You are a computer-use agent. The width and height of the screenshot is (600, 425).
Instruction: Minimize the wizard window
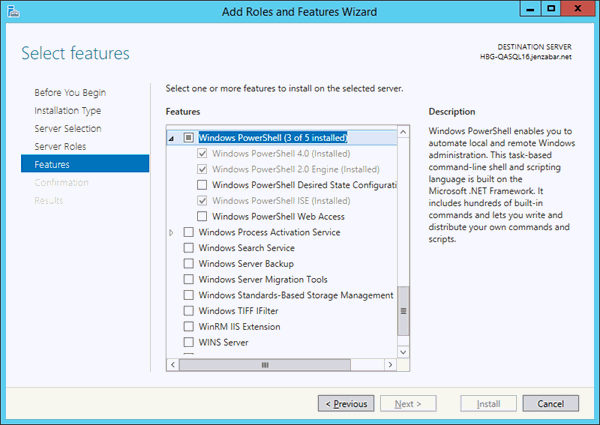click(530, 9)
